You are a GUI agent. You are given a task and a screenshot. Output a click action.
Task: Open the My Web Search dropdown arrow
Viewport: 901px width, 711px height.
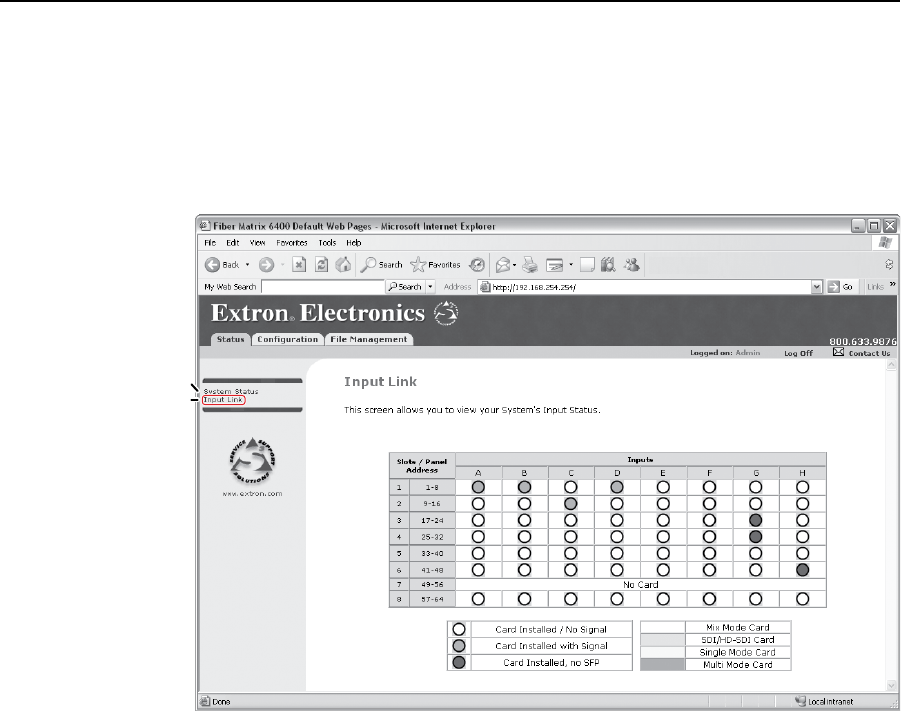[x=430, y=287]
